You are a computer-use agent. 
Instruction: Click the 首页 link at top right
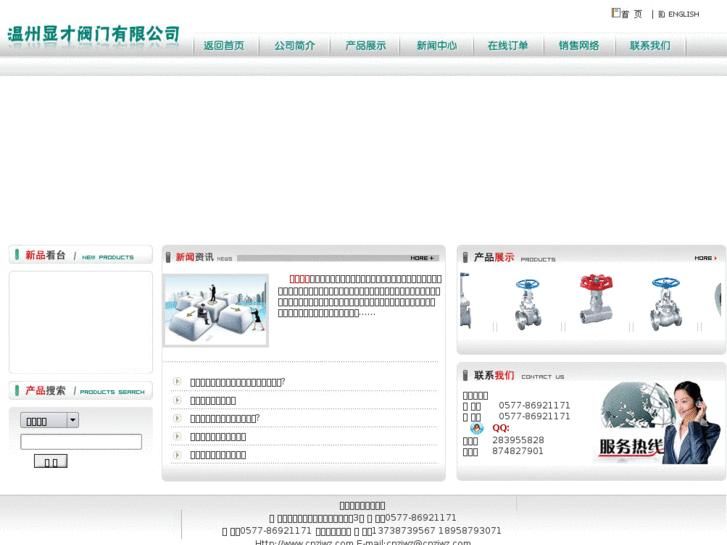click(632, 14)
